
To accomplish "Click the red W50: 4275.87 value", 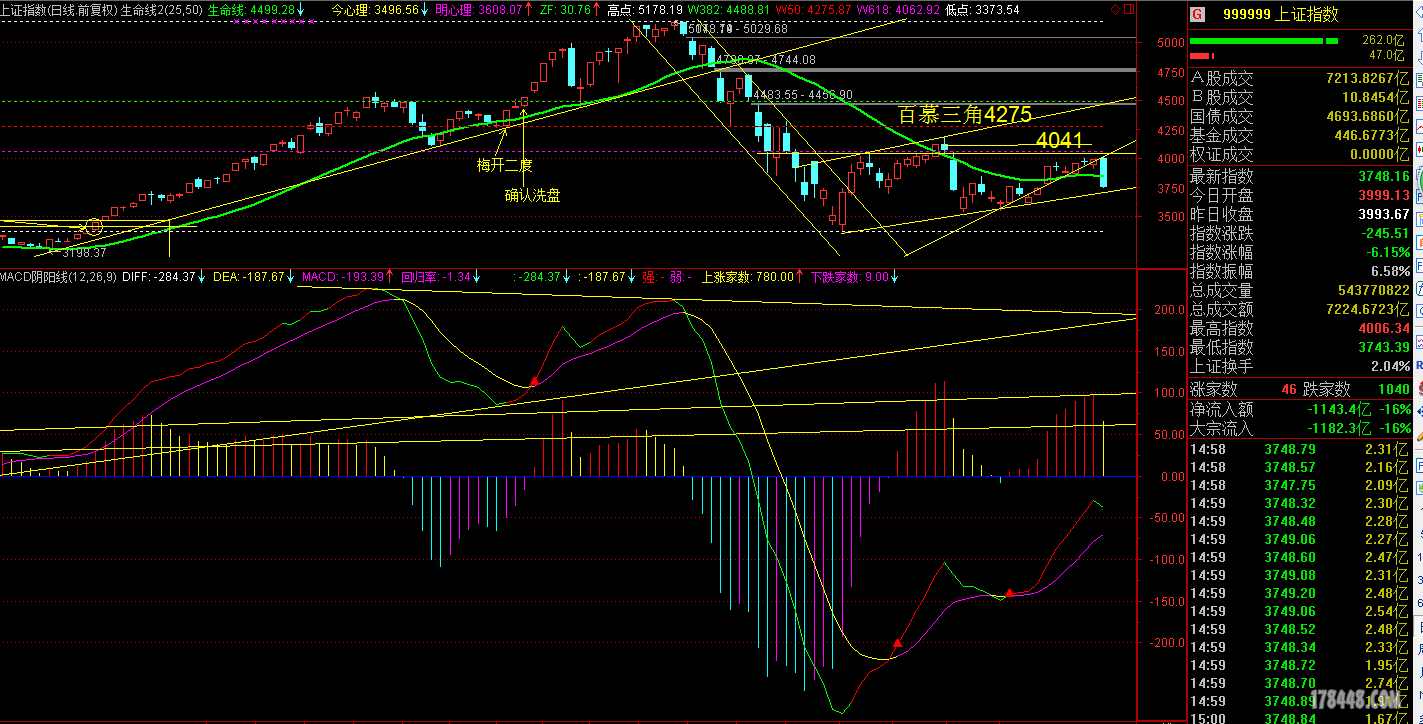I will click(x=813, y=9).
